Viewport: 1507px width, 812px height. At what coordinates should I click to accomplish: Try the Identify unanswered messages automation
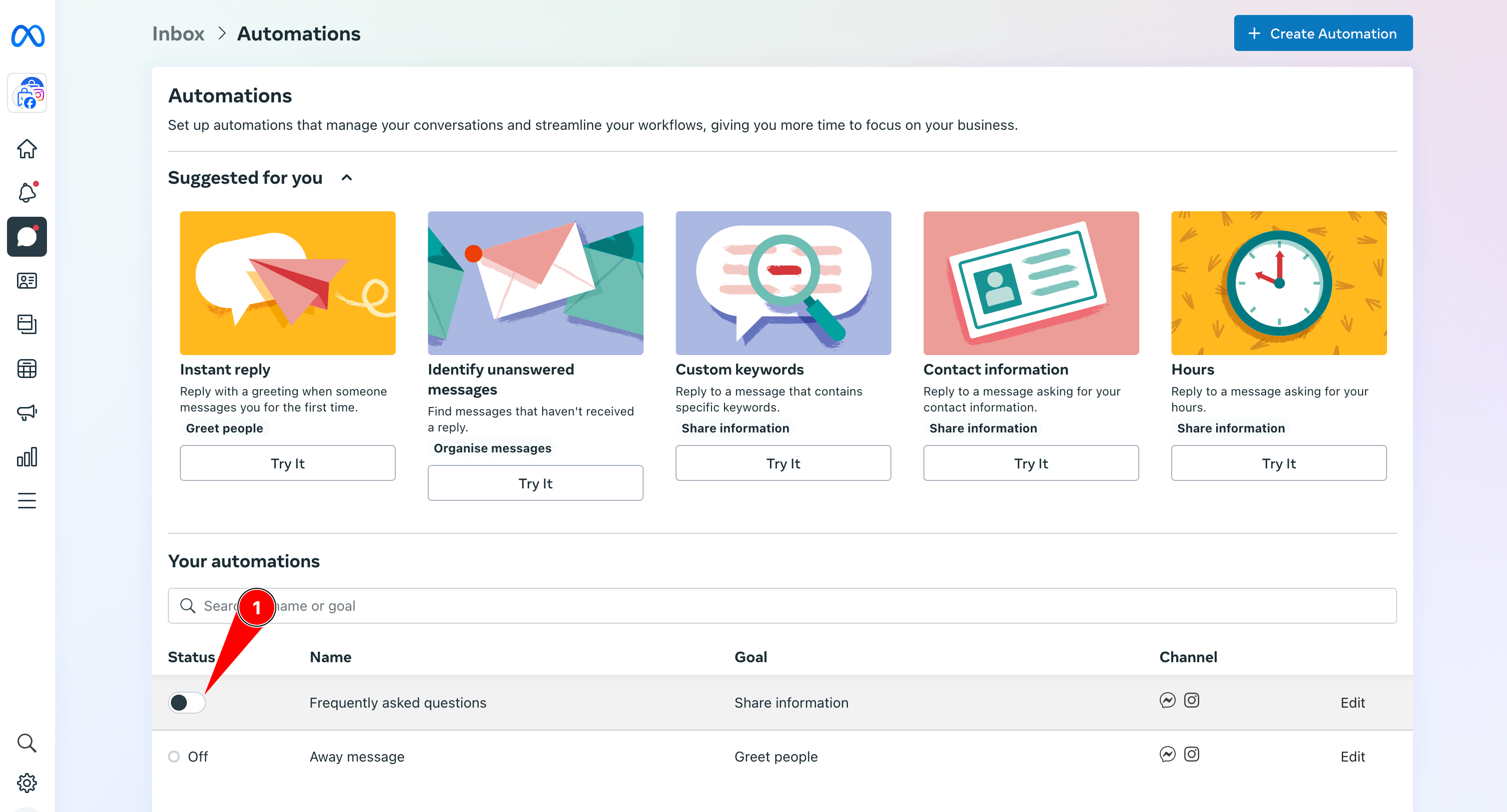pyautogui.click(x=535, y=483)
